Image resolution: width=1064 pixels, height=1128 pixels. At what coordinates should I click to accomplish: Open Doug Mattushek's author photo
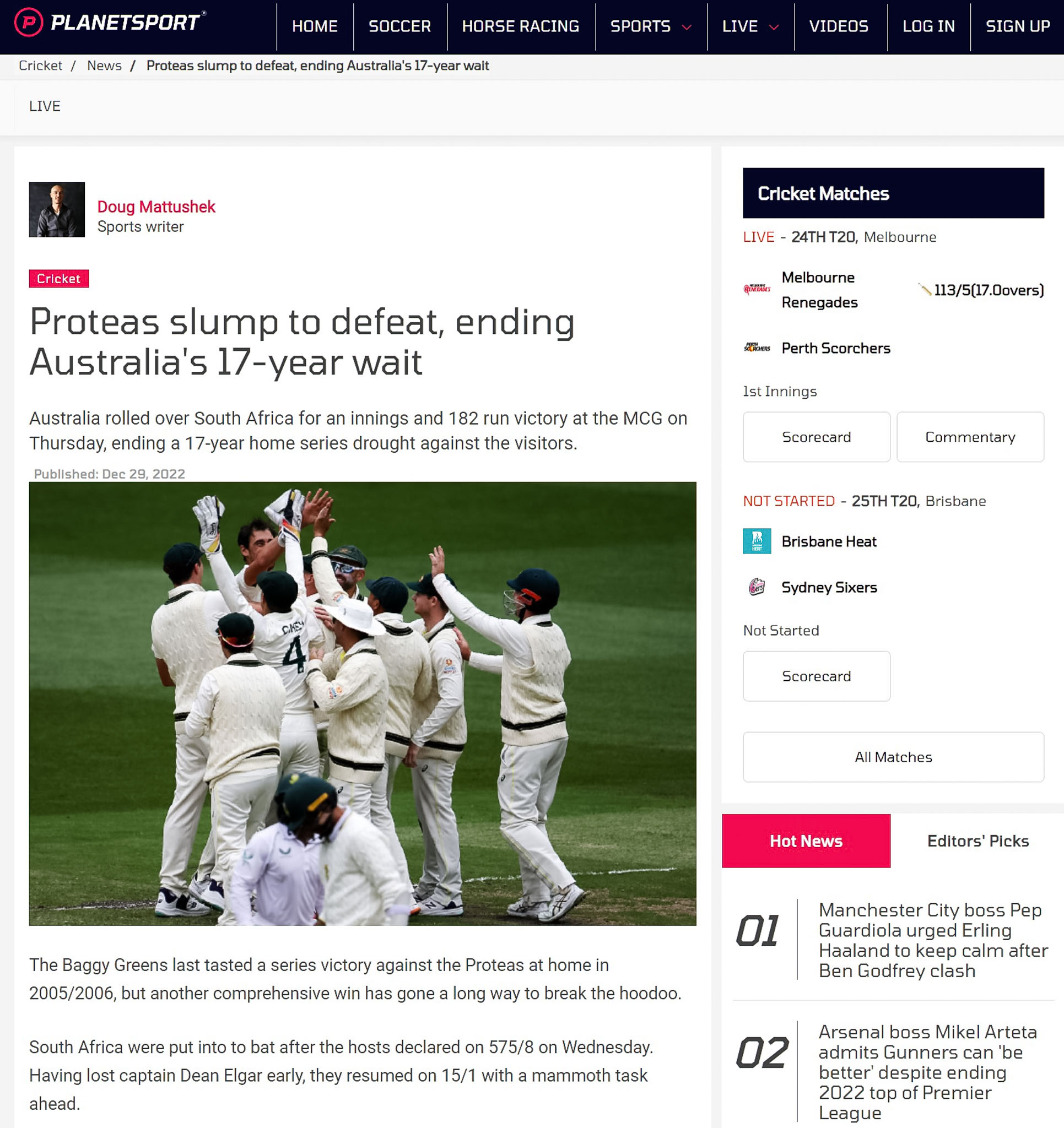pos(57,209)
